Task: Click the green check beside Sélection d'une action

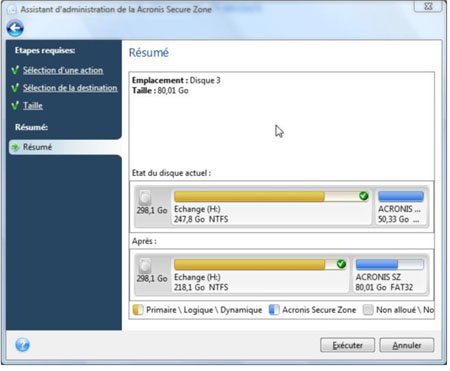Action: coord(15,70)
